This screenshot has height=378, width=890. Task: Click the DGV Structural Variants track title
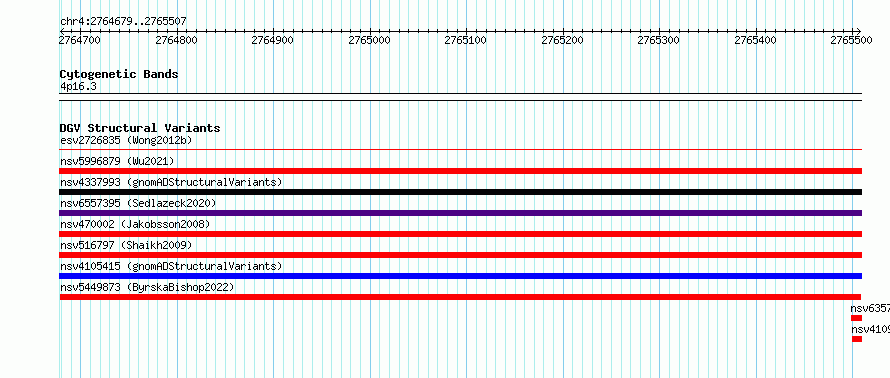(140, 128)
